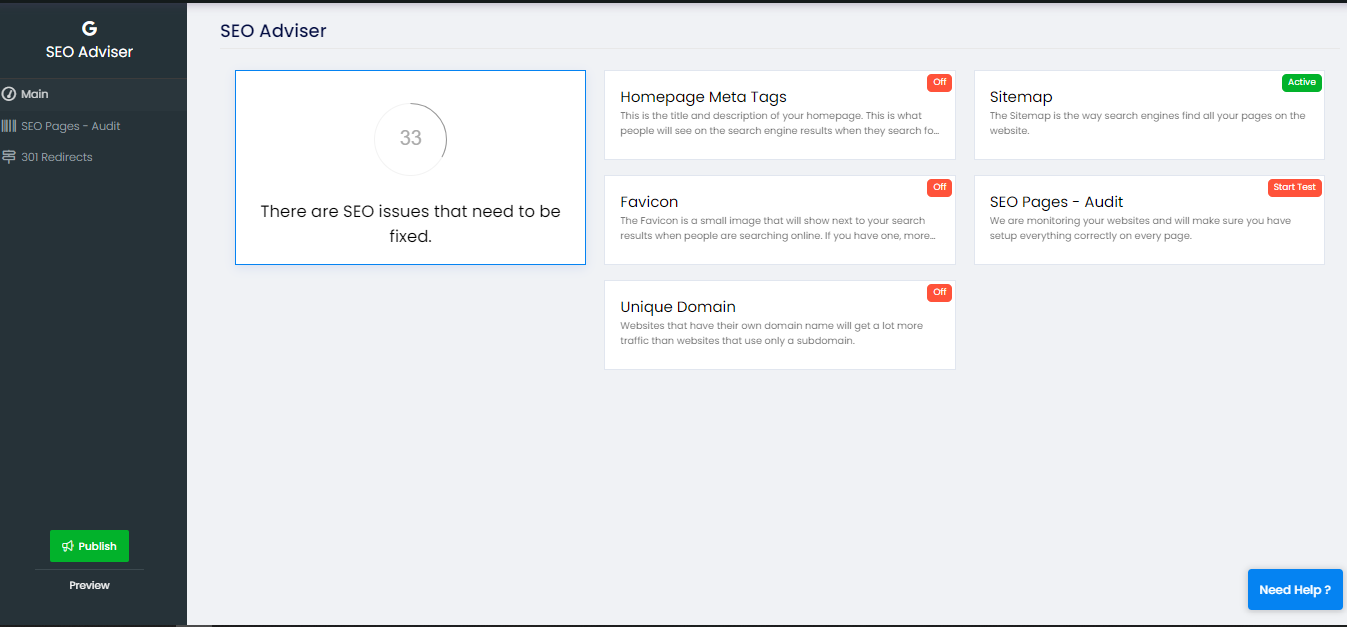Publish the website
The height and width of the screenshot is (627, 1347).
(x=89, y=546)
